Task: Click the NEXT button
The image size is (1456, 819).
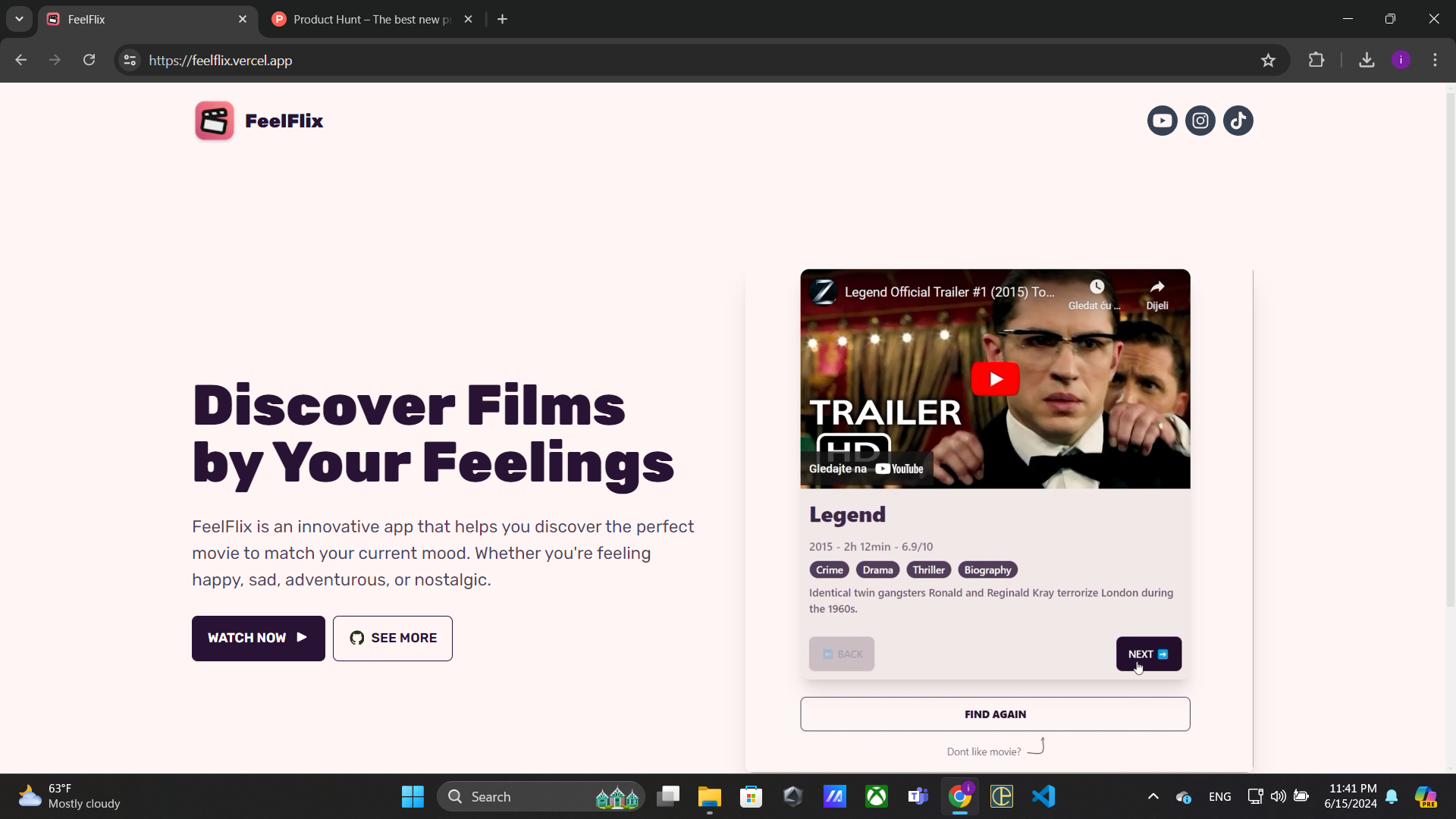Action: (1148, 654)
